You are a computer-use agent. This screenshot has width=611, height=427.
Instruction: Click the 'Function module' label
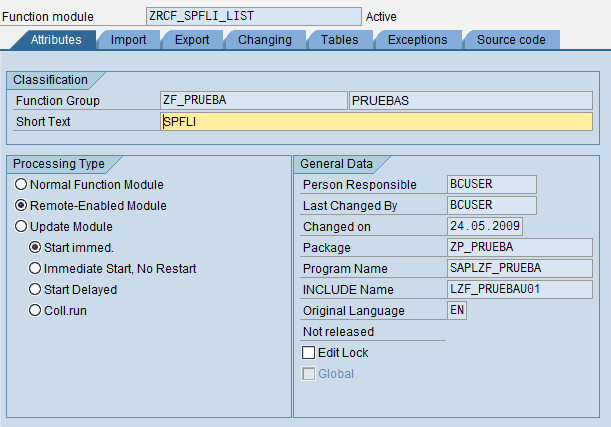tap(48, 17)
